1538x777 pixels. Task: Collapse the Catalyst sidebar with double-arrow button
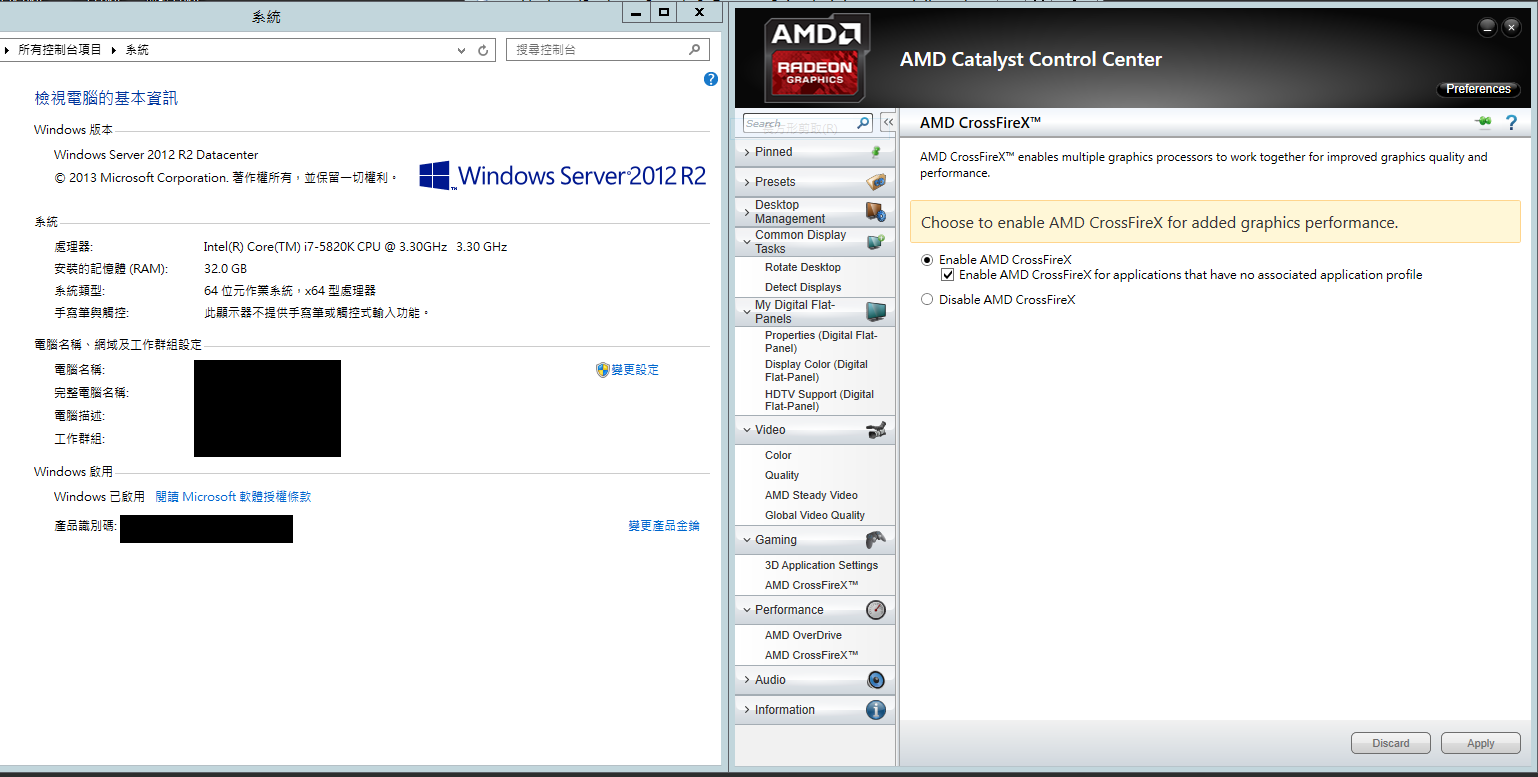pyautogui.click(x=887, y=123)
